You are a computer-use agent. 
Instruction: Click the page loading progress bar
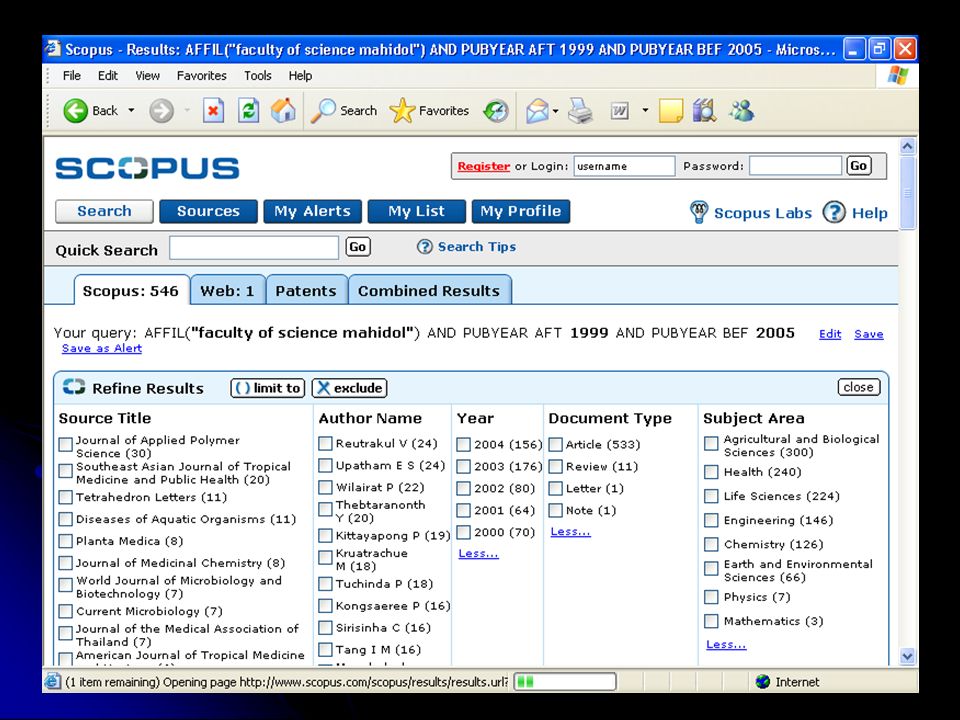pyautogui.click(x=564, y=681)
